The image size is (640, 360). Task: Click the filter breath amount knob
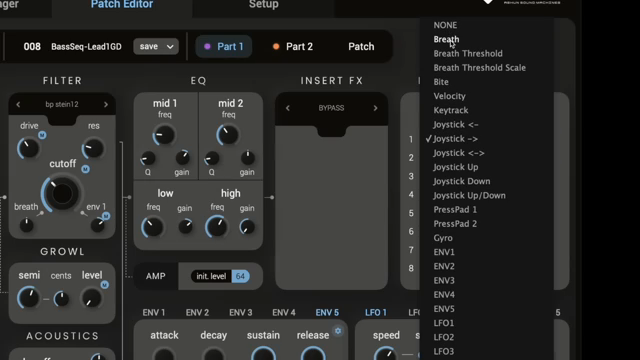coord(27,225)
